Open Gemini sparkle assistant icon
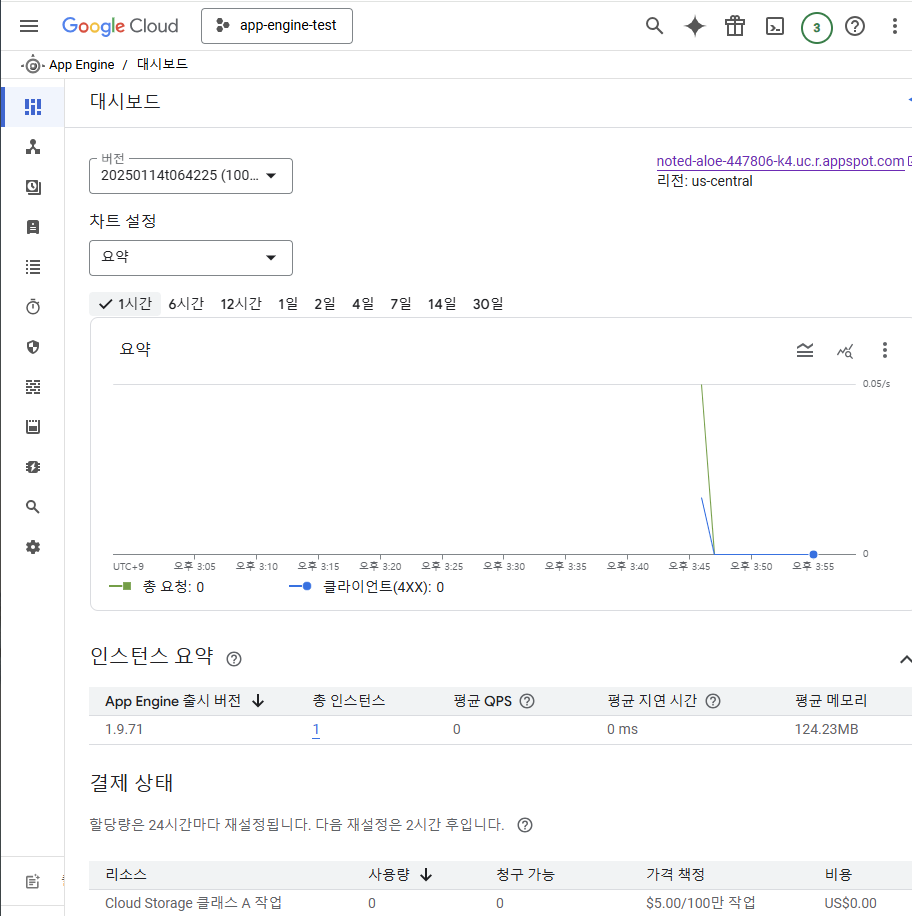The height and width of the screenshot is (916, 912). (695, 26)
